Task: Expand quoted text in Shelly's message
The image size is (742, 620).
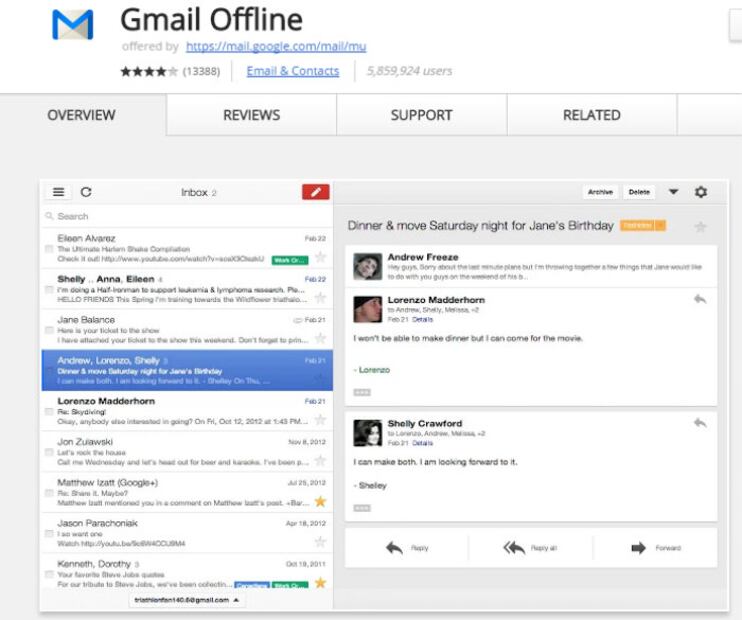Action: 362,508
